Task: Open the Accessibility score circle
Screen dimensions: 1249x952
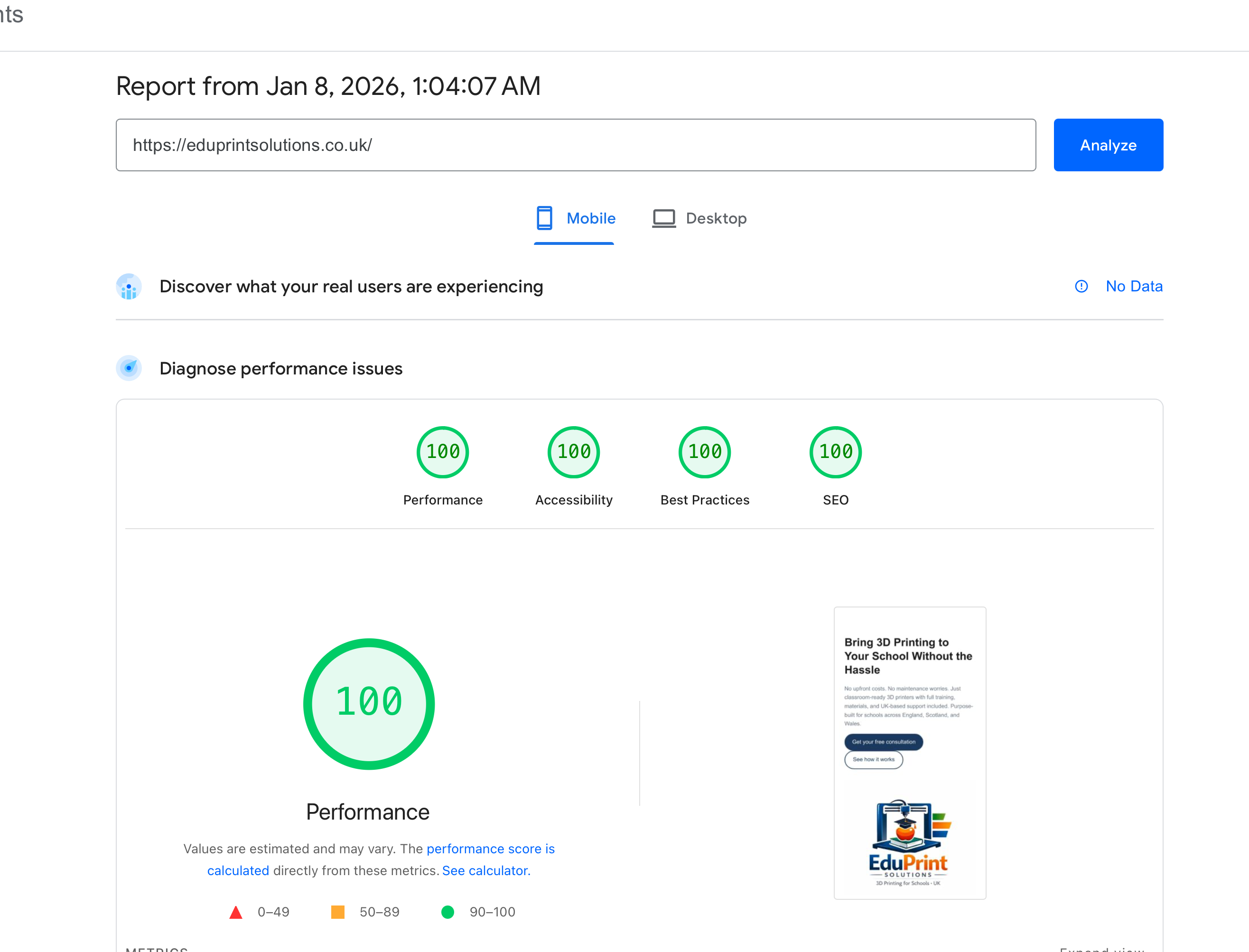Action: tap(574, 452)
